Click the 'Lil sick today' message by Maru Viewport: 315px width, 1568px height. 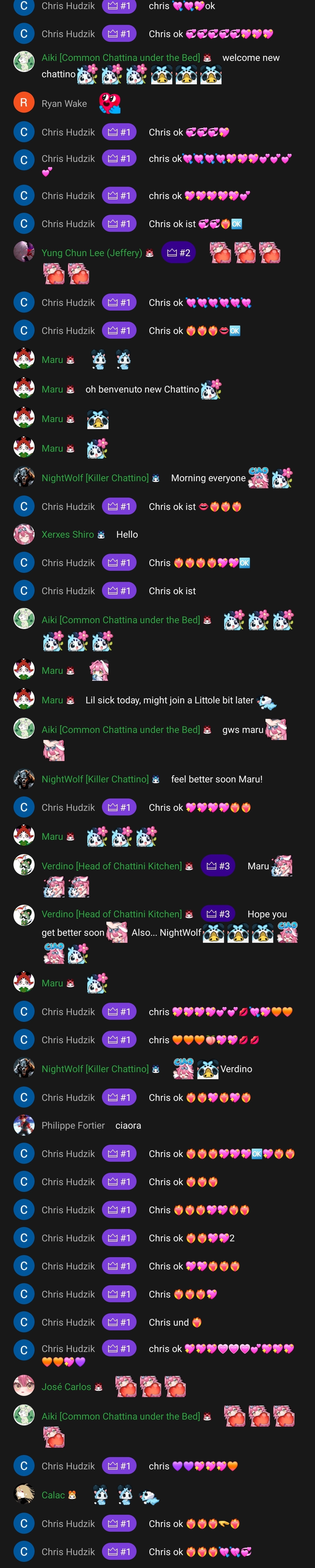coord(169,700)
